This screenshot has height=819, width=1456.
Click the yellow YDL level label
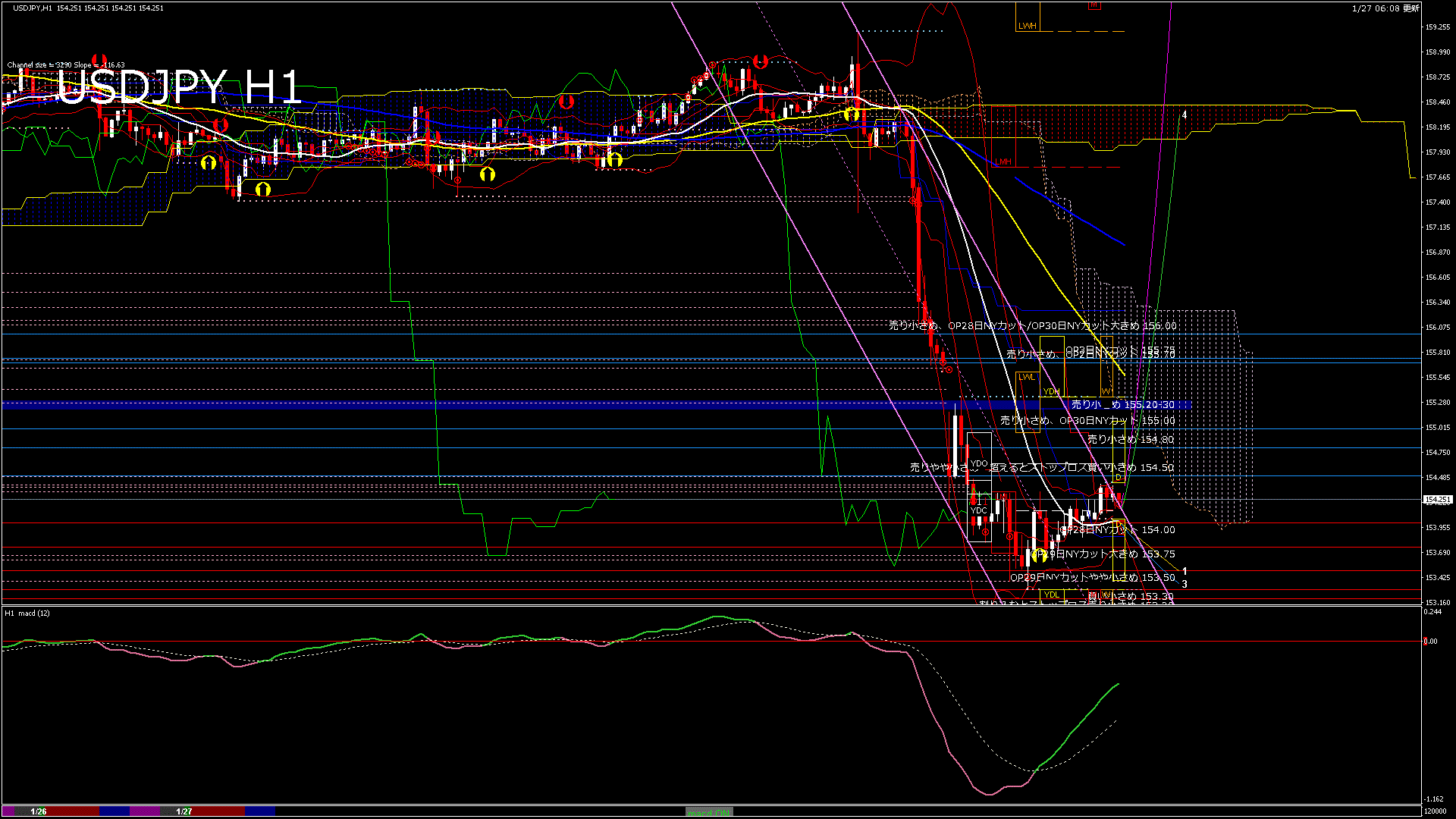[x=1051, y=595]
